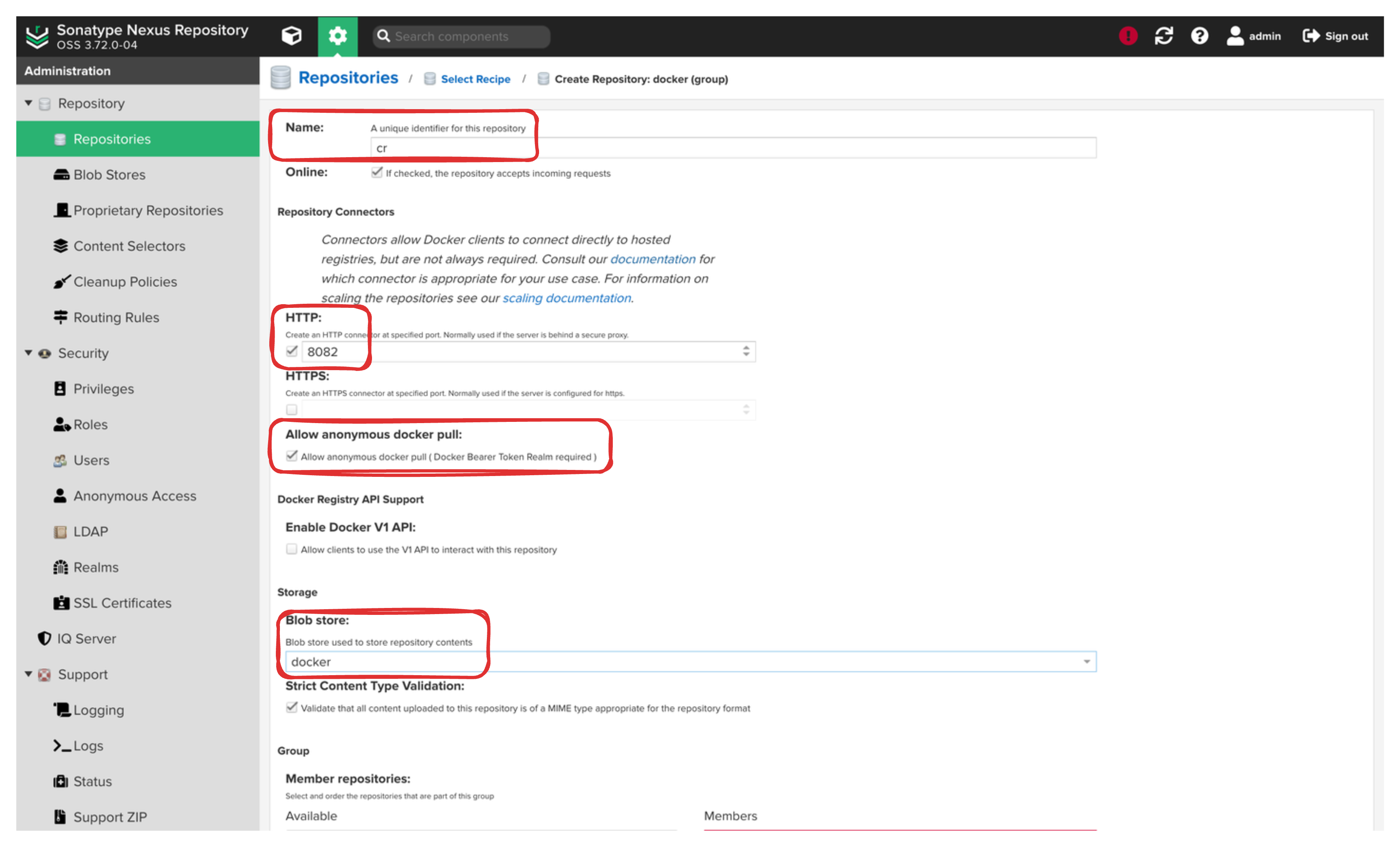Click the admin user icon
Screen dimensions: 1400x847
[x=1235, y=36]
